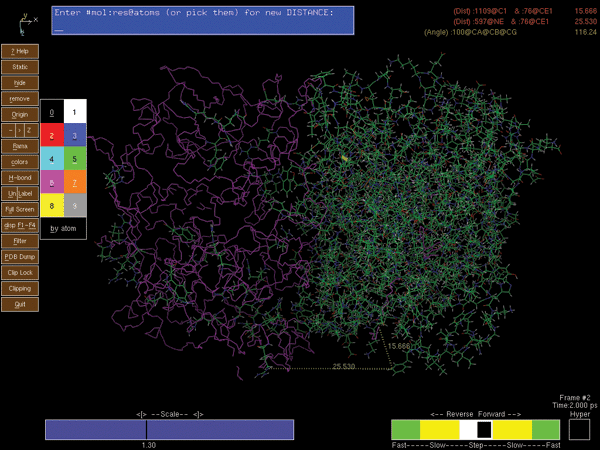
Task: Open the Filter option
Action: 20,241
